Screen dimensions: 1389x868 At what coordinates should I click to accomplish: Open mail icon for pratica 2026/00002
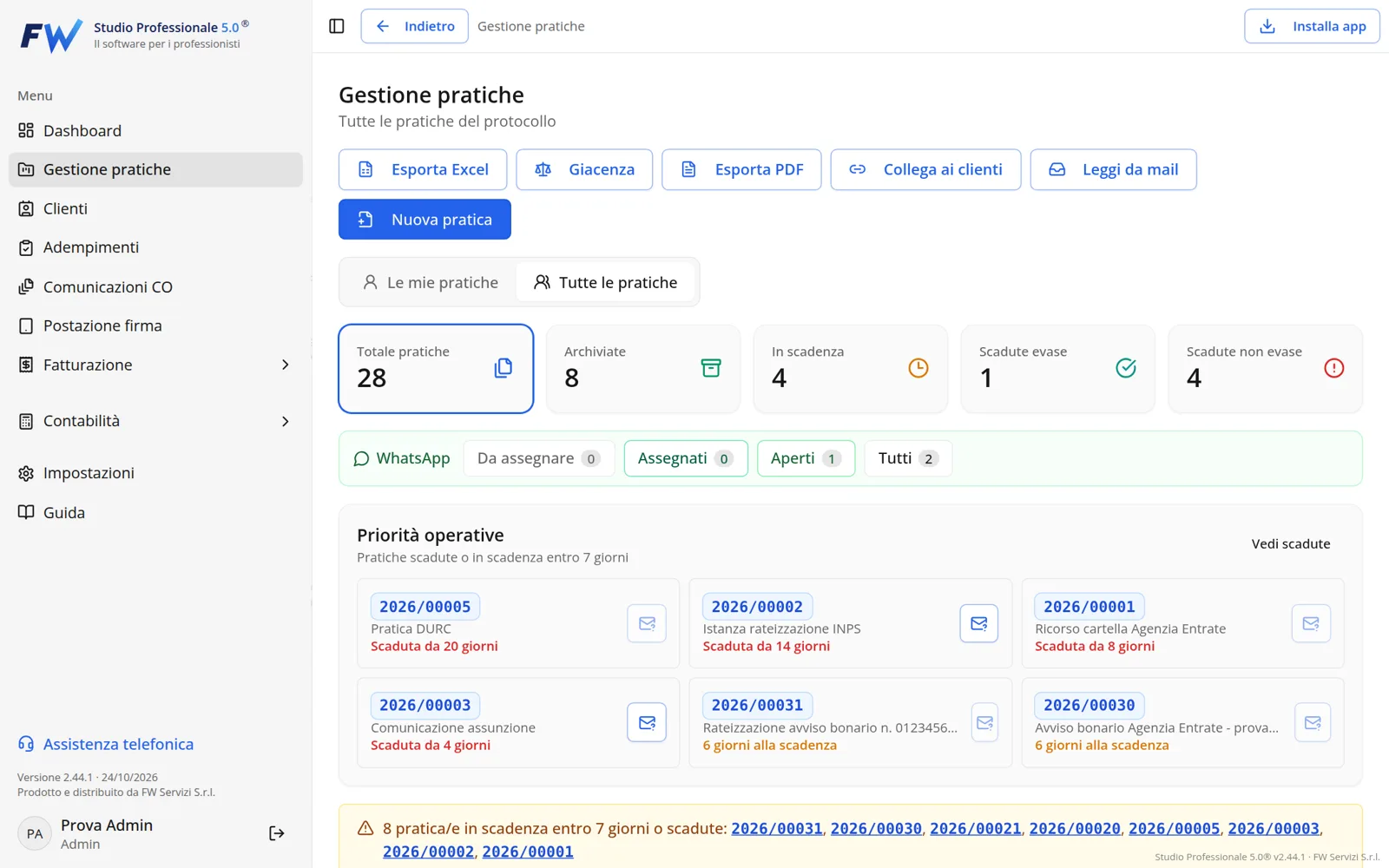point(979,623)
